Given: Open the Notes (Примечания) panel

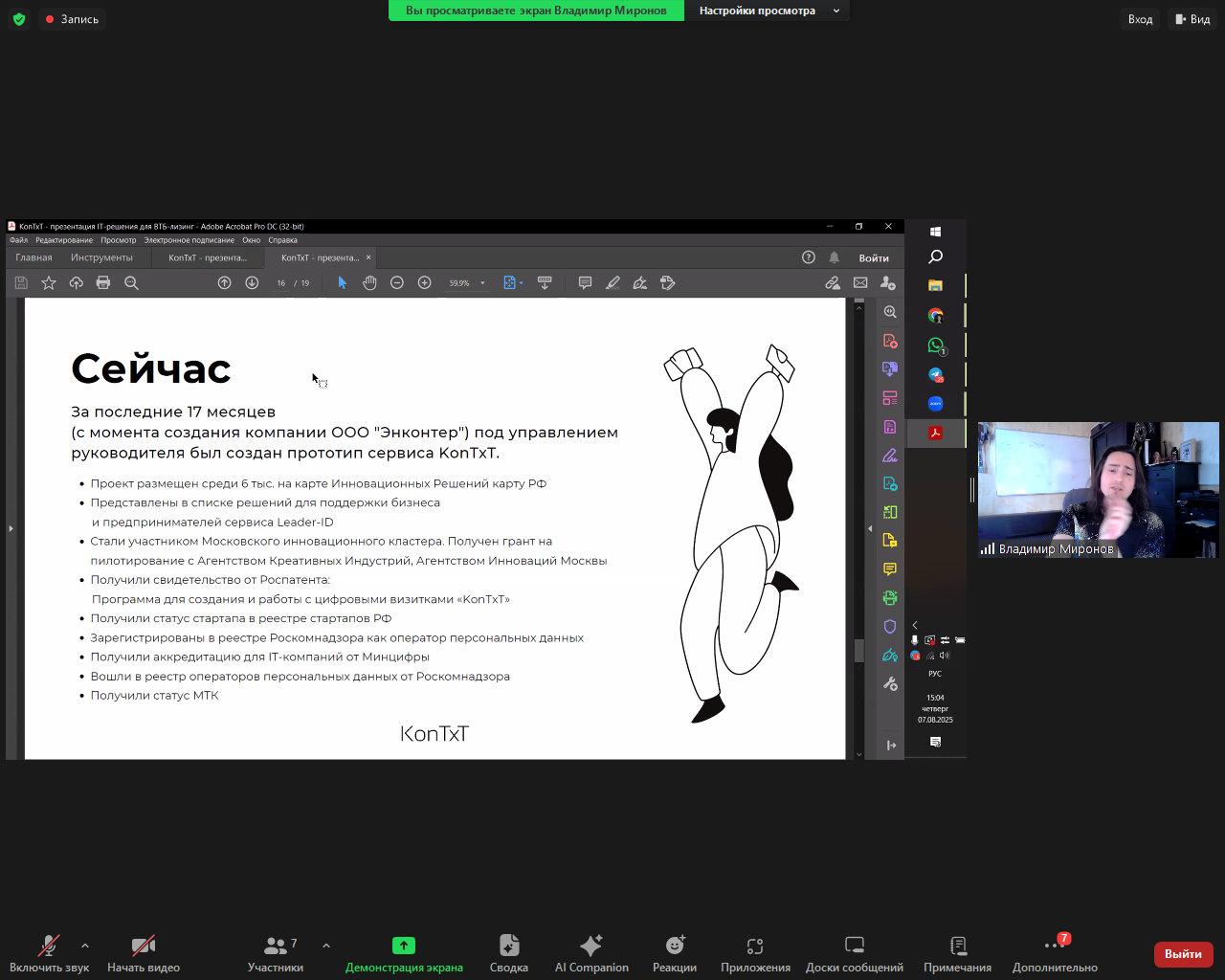Looking at the screenshot, I should 957,953.
